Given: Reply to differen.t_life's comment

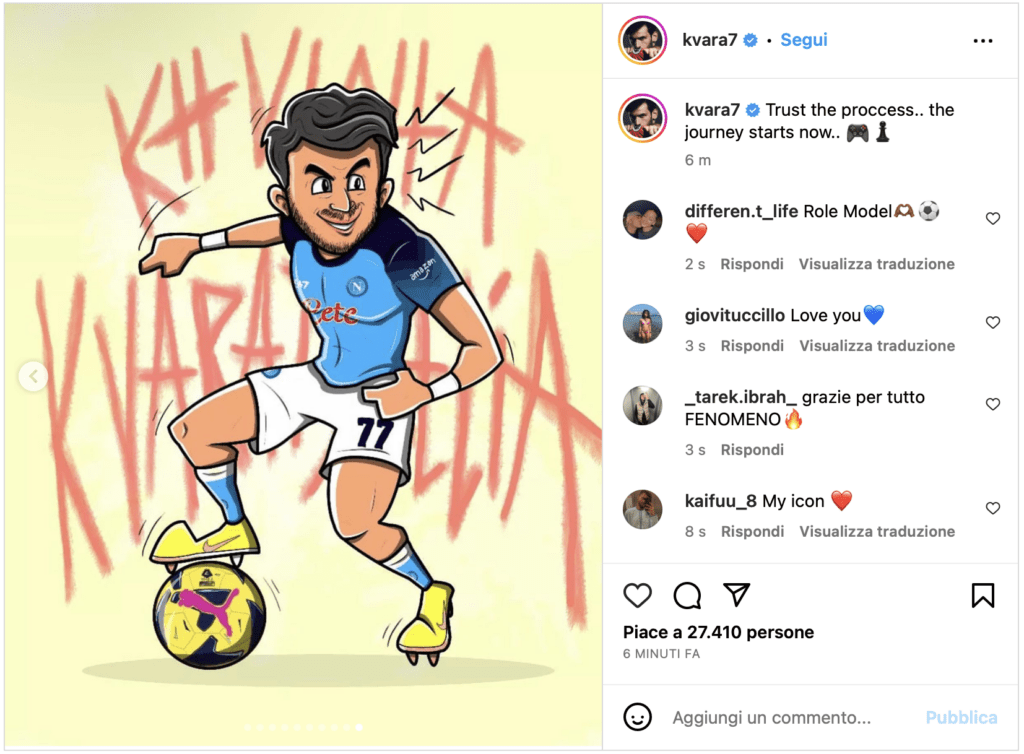Looking at the screenshot, I should [x=752, y=264].
